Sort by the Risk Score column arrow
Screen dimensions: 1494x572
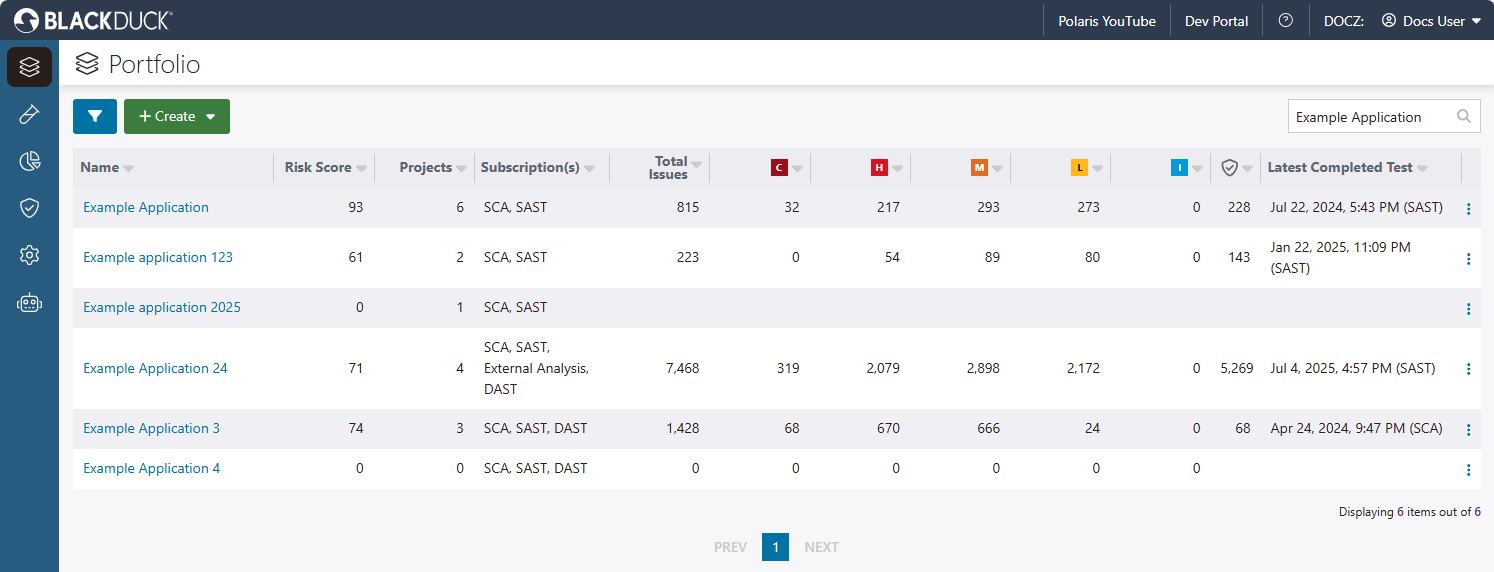(x=361, y=168)
